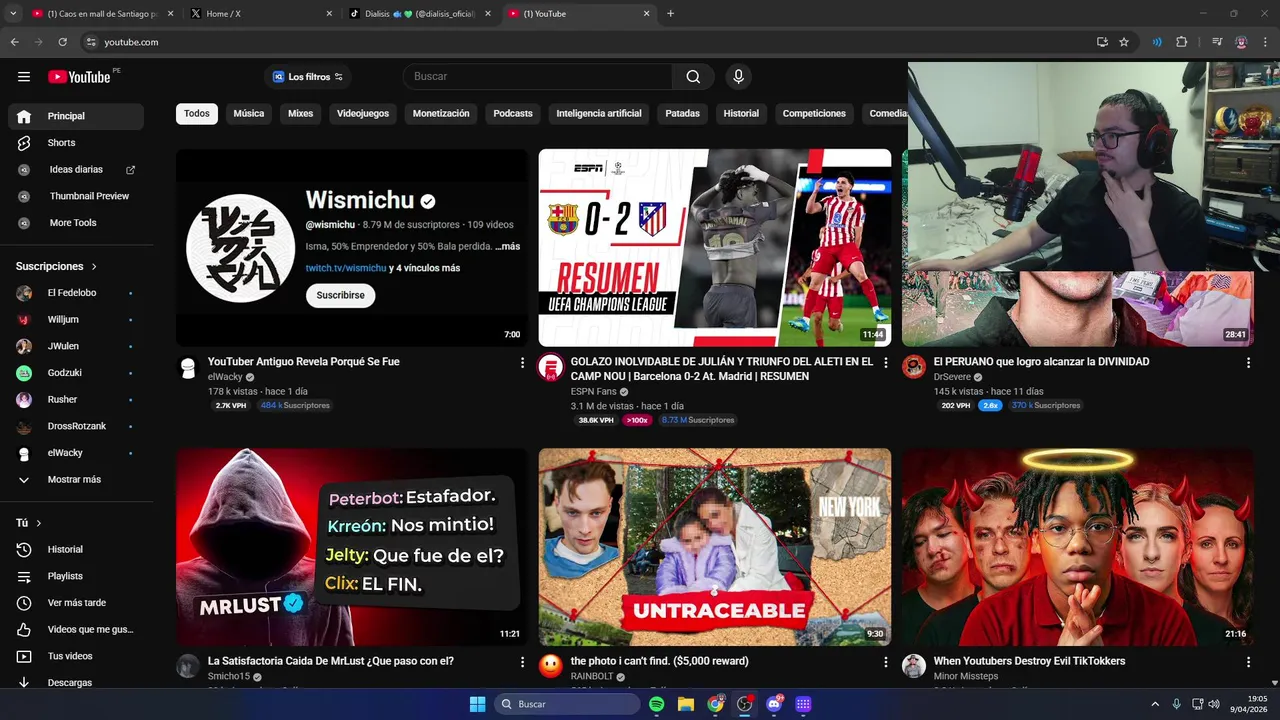Viewport: 1280px width, 720px height.
Task: Switch to the Dialisis TikTok tab
Action: point(420,14)
